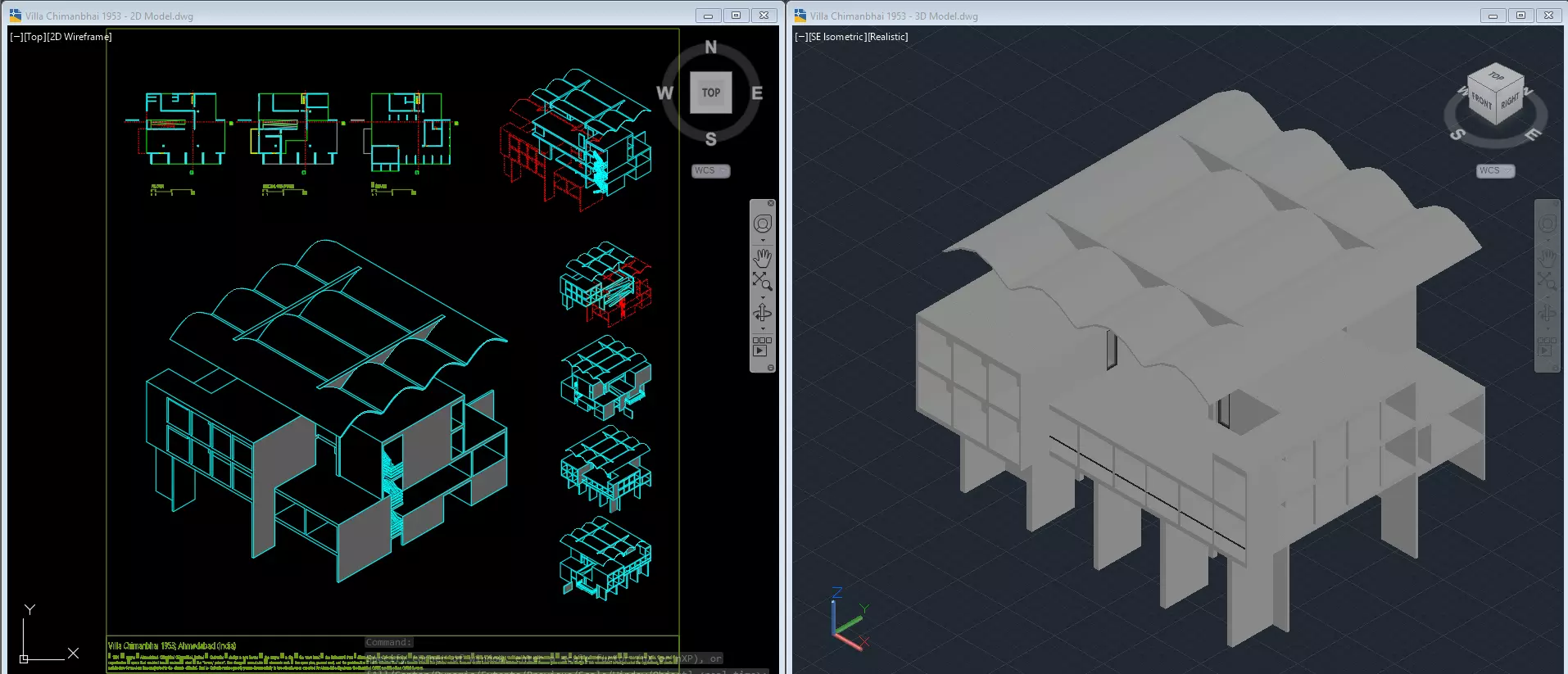Viewport: 1568px width, 674px height.
Task: Click the TOP face of 2D Model ViewCube
Action: (710, 93)
